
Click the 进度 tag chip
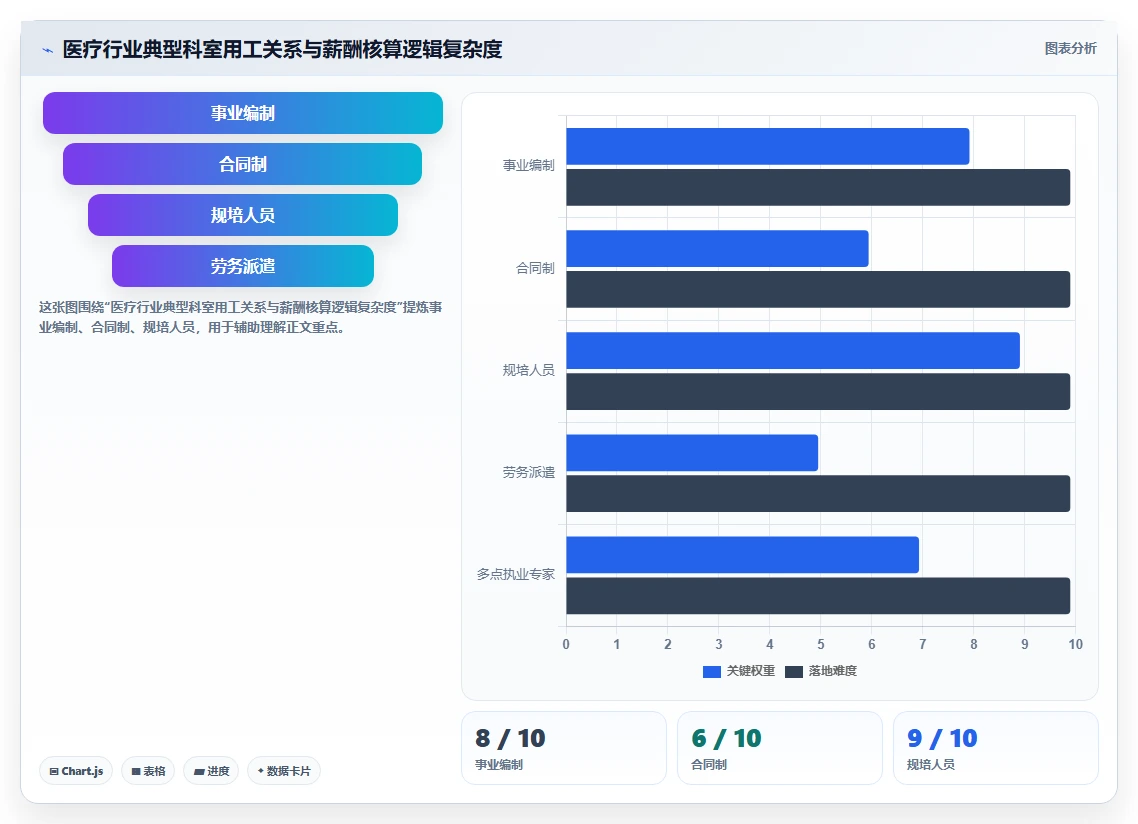(x=211, y=771)
